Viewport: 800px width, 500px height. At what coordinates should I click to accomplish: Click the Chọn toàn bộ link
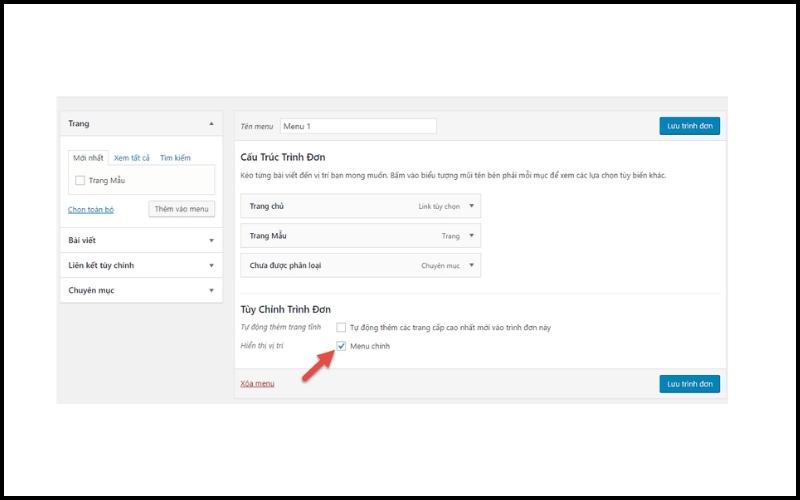tap(91, 210)
